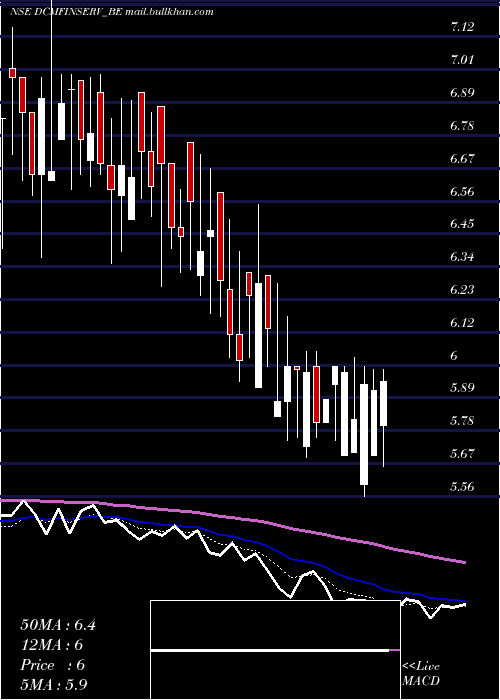Click the 5MA : 5.9 readout
This screenshot has width=500, height=700.
[x=56, y=684]
